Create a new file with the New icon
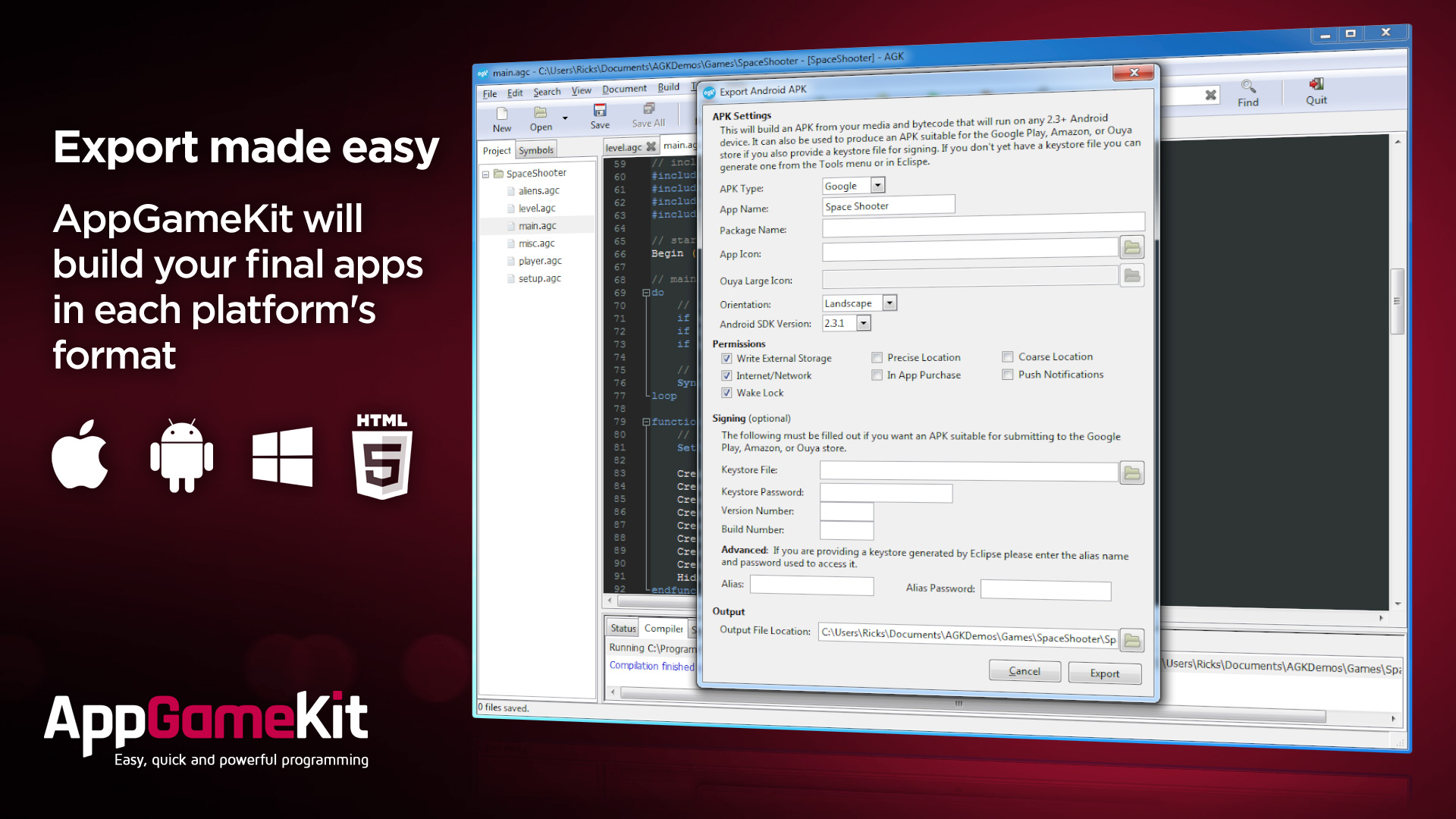1456x819 pixels. pos(501,115)
